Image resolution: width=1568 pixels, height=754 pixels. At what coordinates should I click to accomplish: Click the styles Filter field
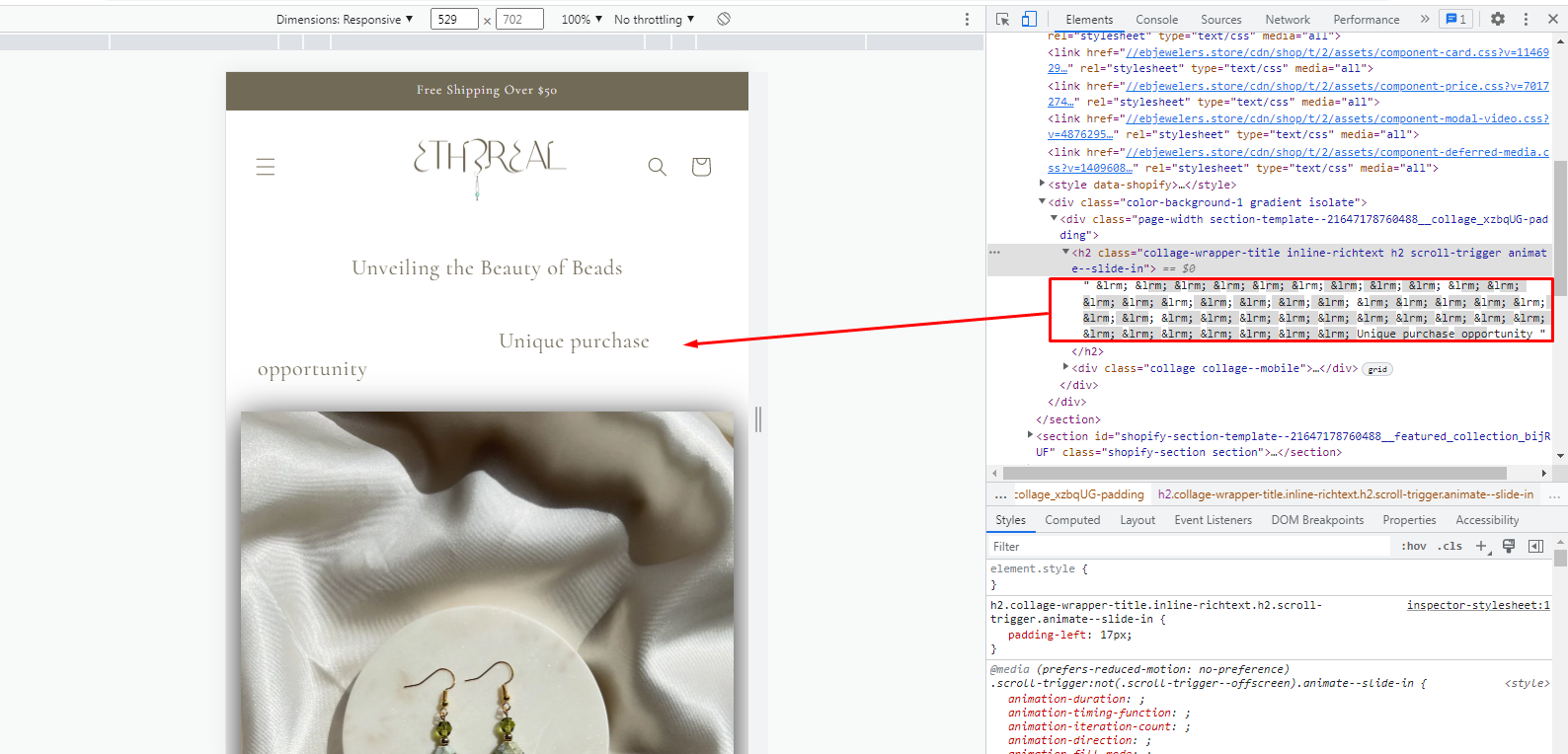(1189, 546)
